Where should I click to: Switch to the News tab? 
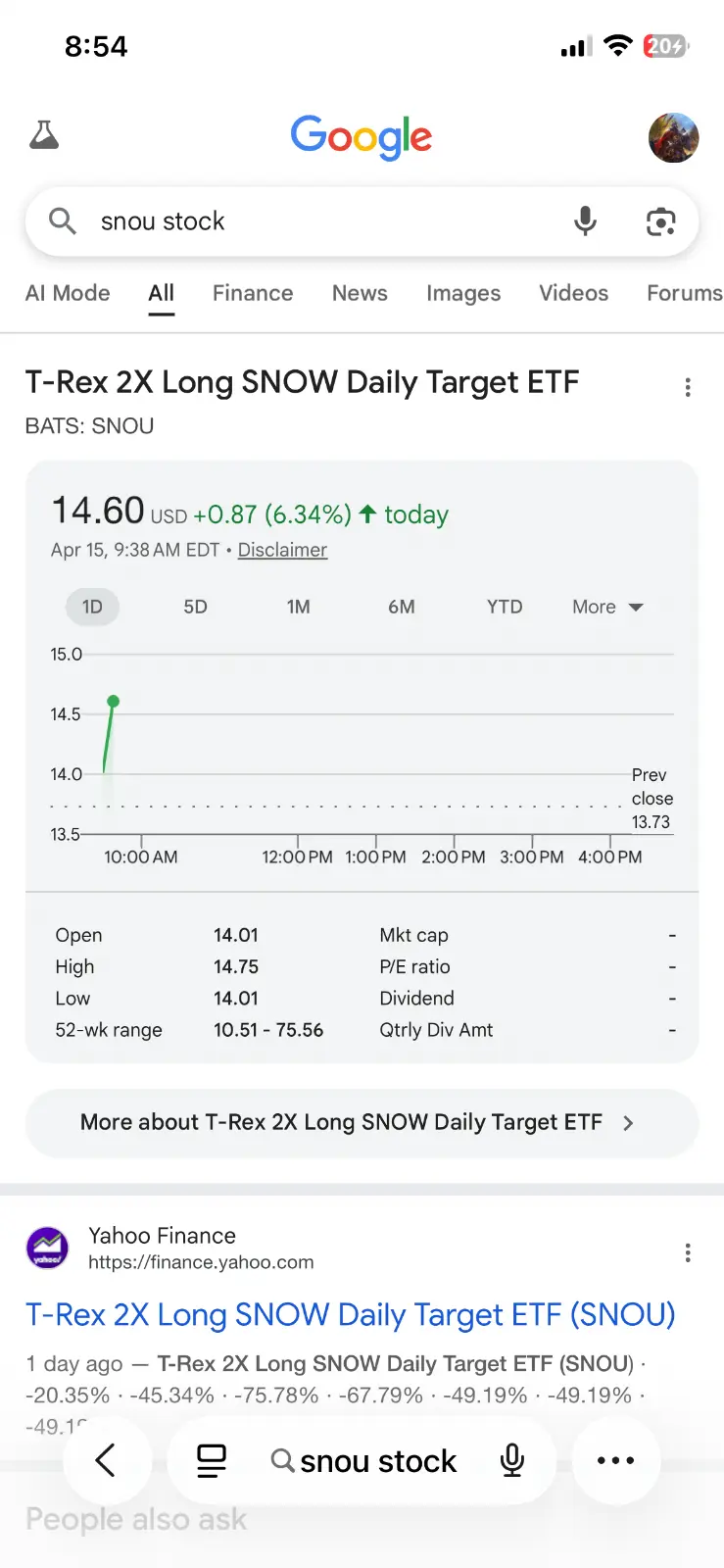tap(360, 293)
